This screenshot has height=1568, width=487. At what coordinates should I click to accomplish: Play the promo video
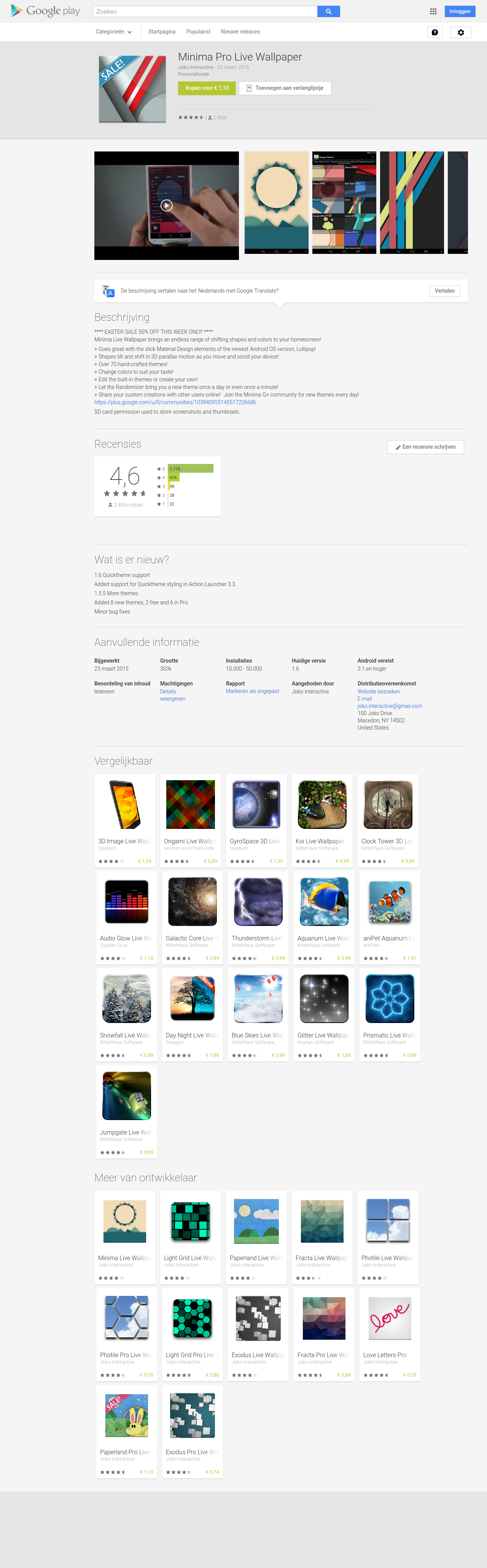pos(166,206)
